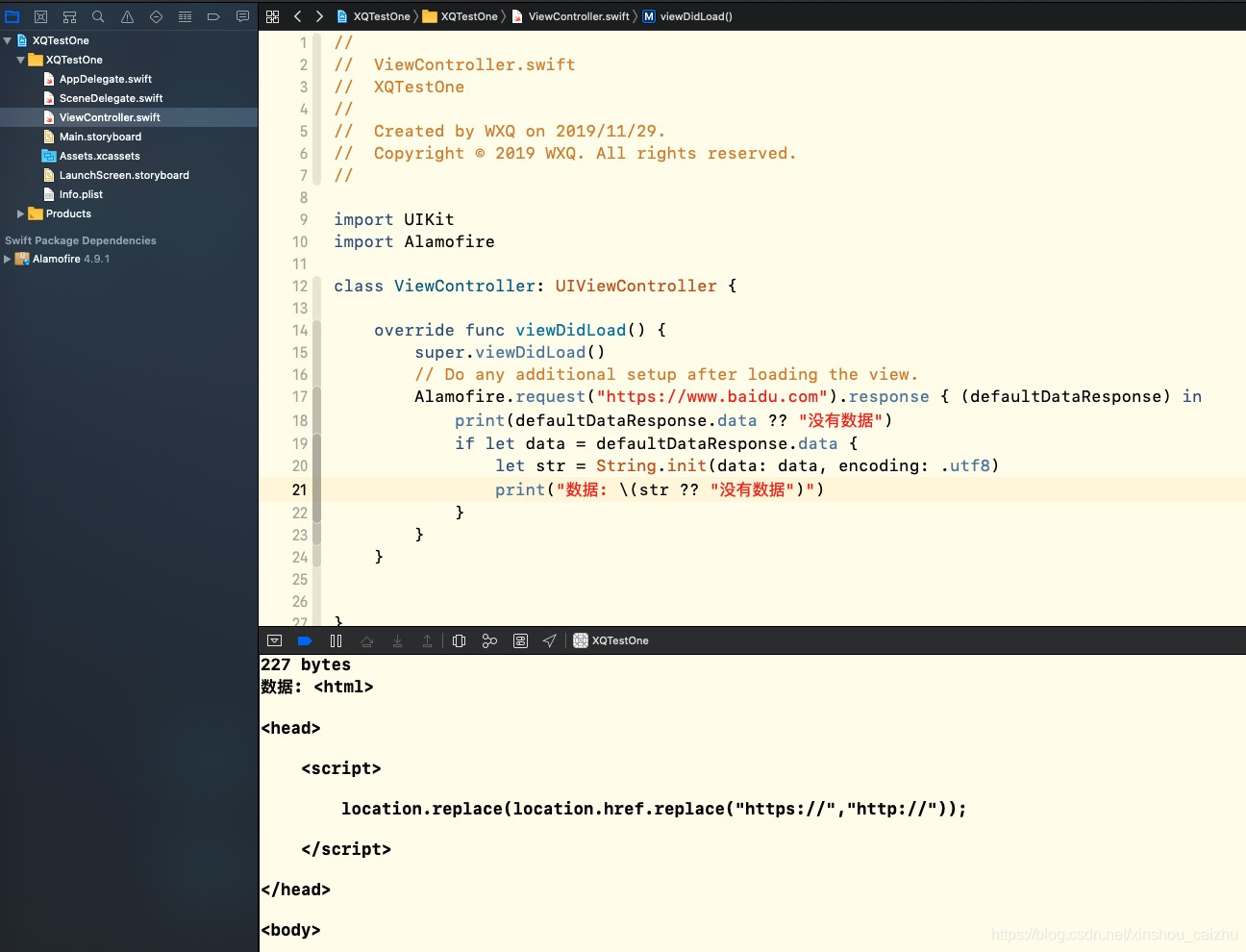
Task: Open the Source Control navigator
Action: tap(40, 16)
